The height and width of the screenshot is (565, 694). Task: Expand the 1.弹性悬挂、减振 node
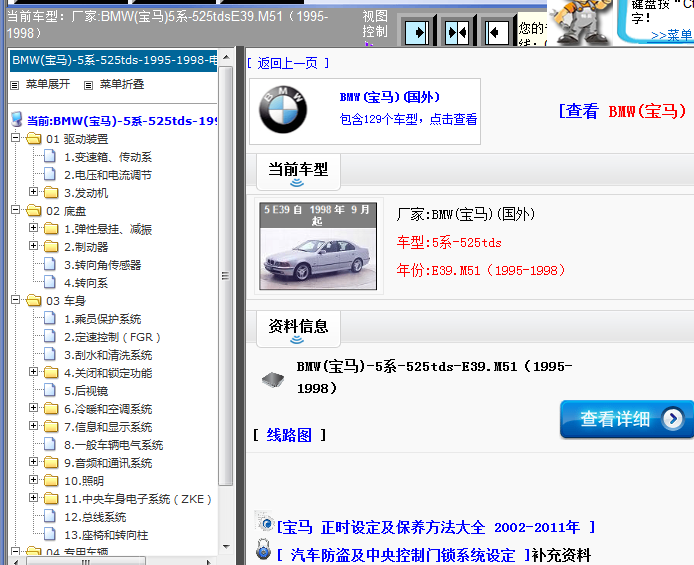pyautogui.click(x=34, y=228)
